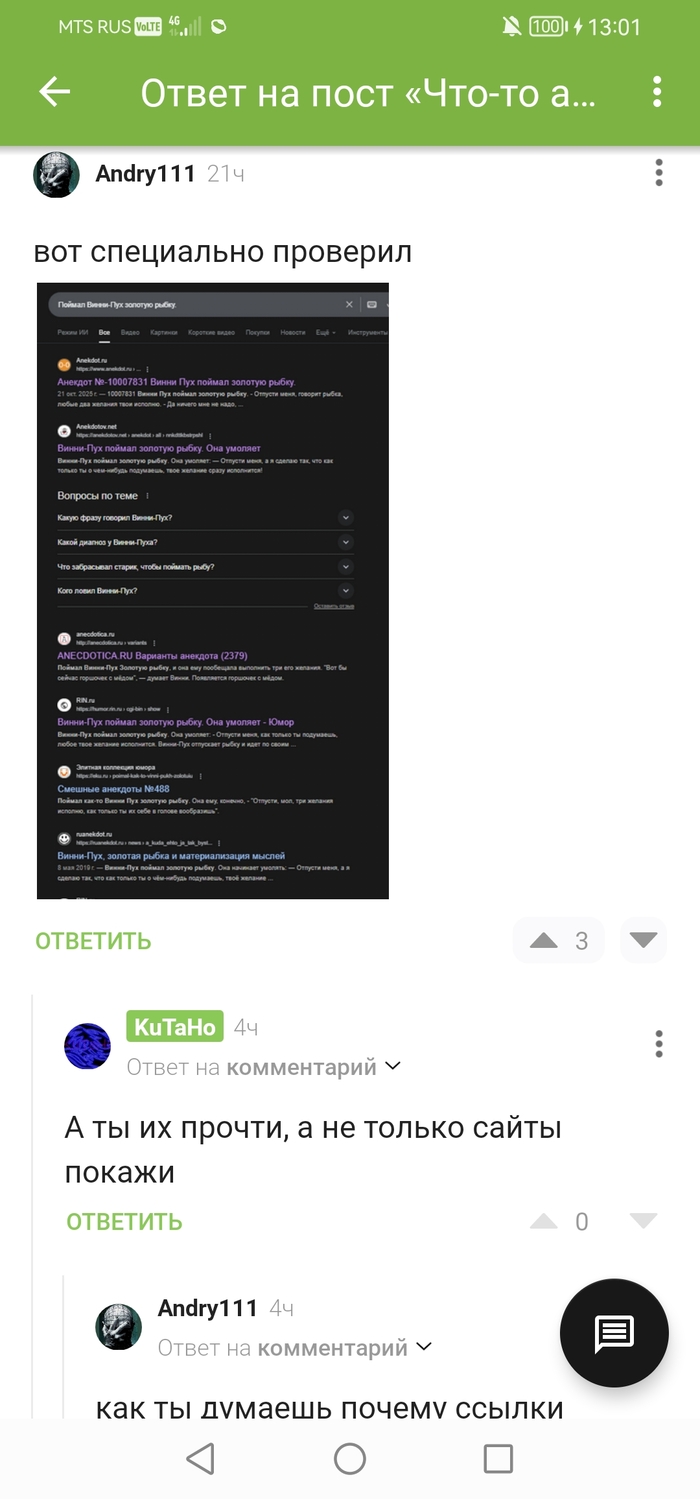700x1499 pixels.
Task: Upvote Andry111's comment with rating 3
Action: [x=543, y=940]
